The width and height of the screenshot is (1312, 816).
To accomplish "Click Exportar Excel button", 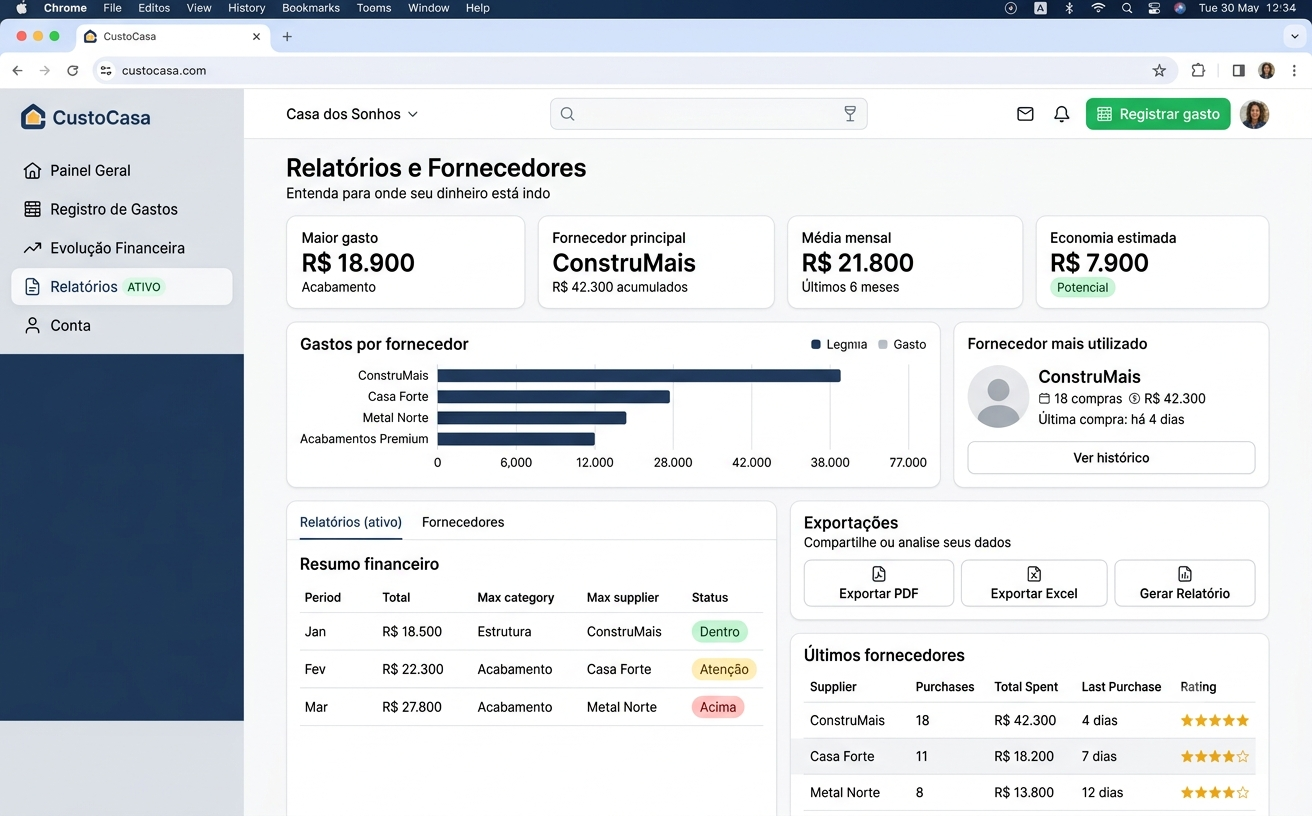I will click(x=1034, y=583).
